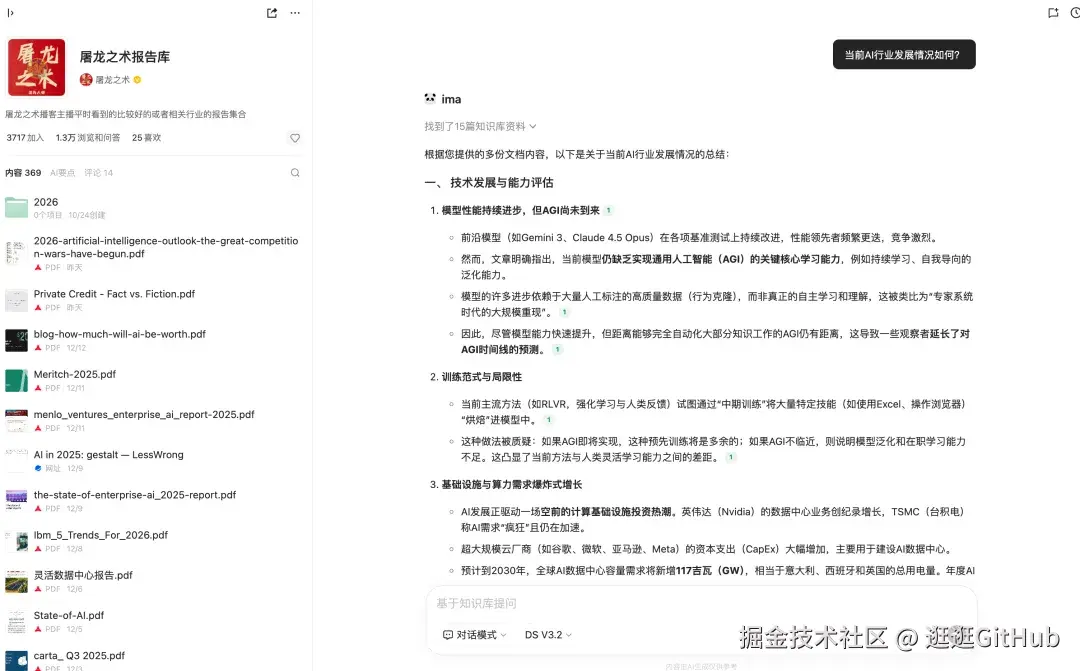This screenshot has width=1080, height=671.
Task: Click the search magnifier in the sidebar
Action: 295,171
